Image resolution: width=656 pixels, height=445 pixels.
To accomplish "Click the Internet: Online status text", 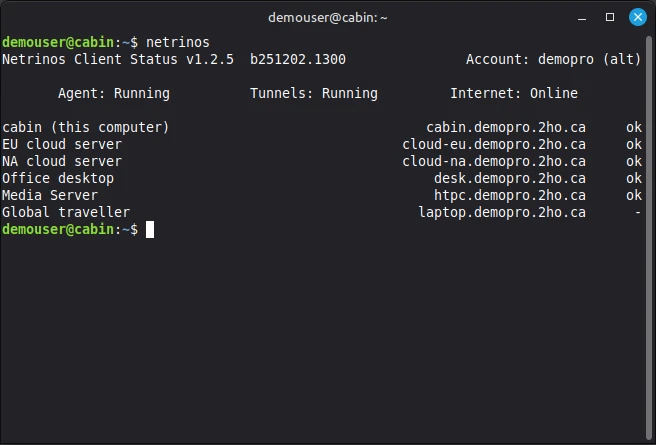I will coord(514,93).
